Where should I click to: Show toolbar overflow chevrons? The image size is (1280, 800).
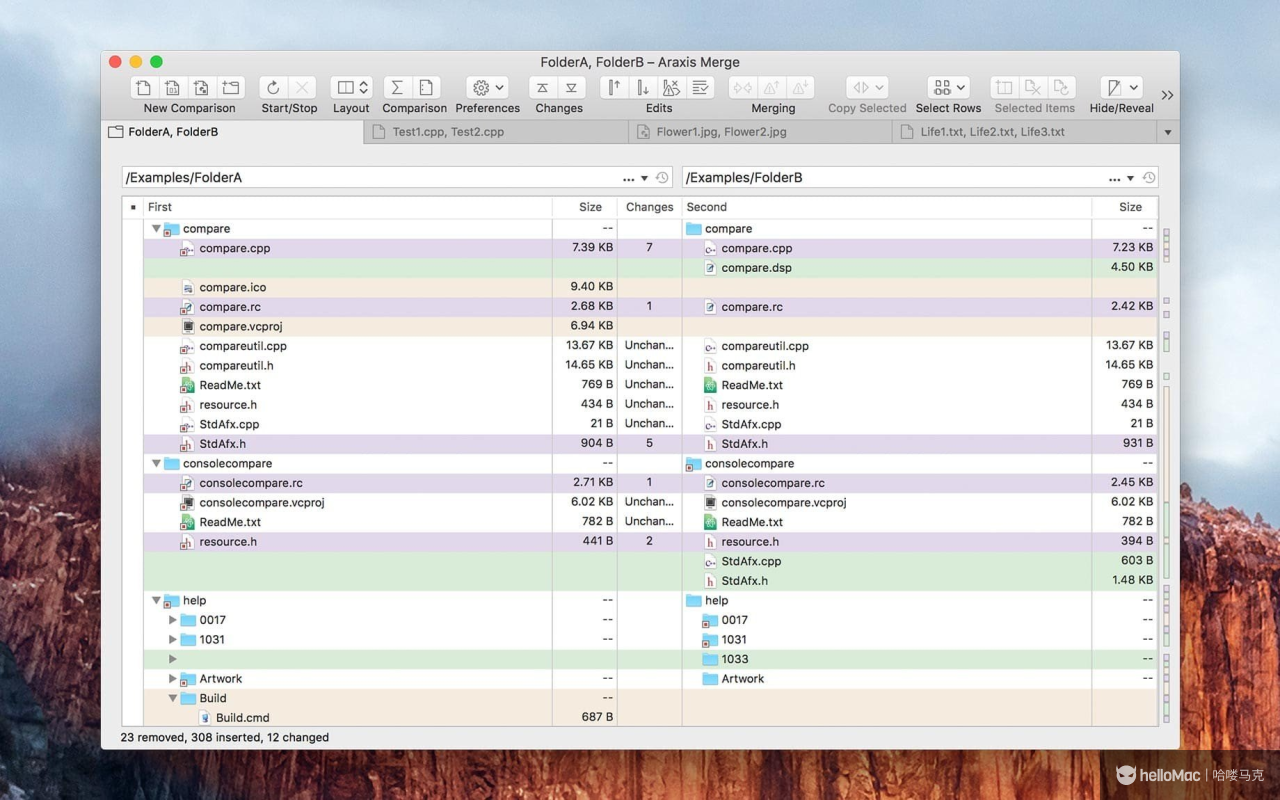(x=1167, y=95)
